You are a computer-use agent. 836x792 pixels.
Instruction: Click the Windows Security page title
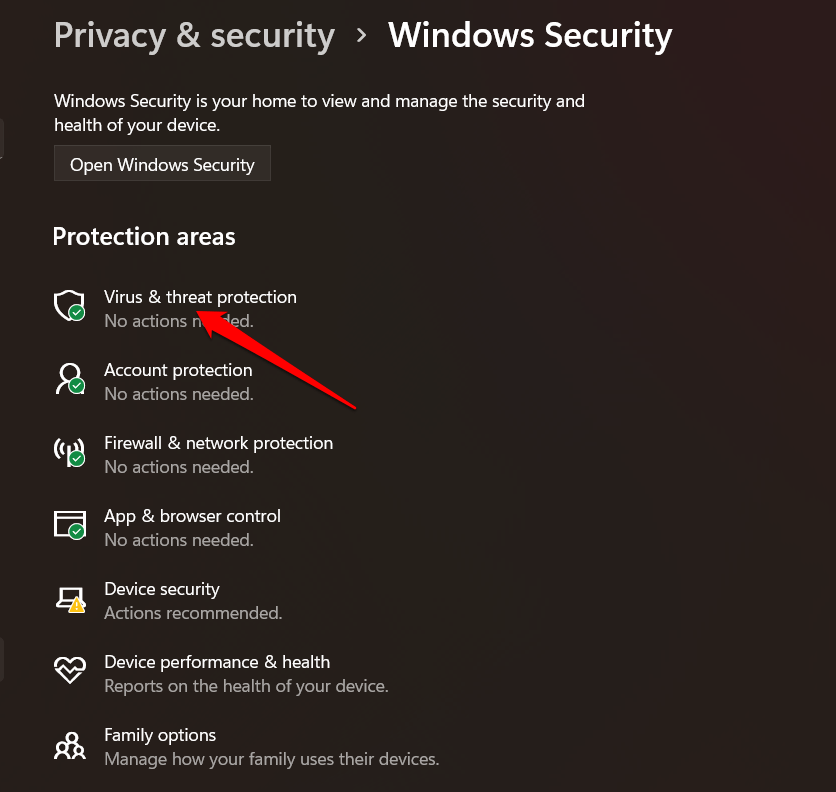point(529,35)
